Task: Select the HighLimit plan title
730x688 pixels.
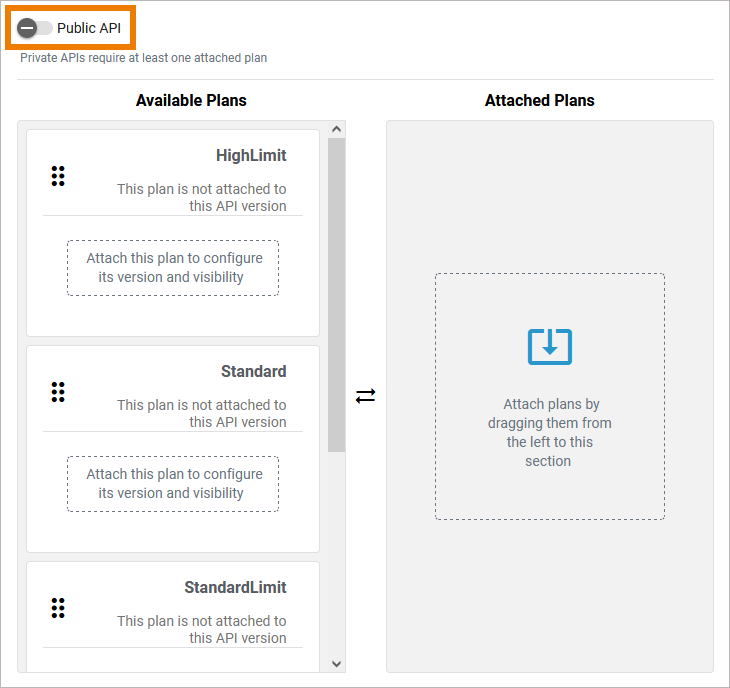Action: point(251,156)
